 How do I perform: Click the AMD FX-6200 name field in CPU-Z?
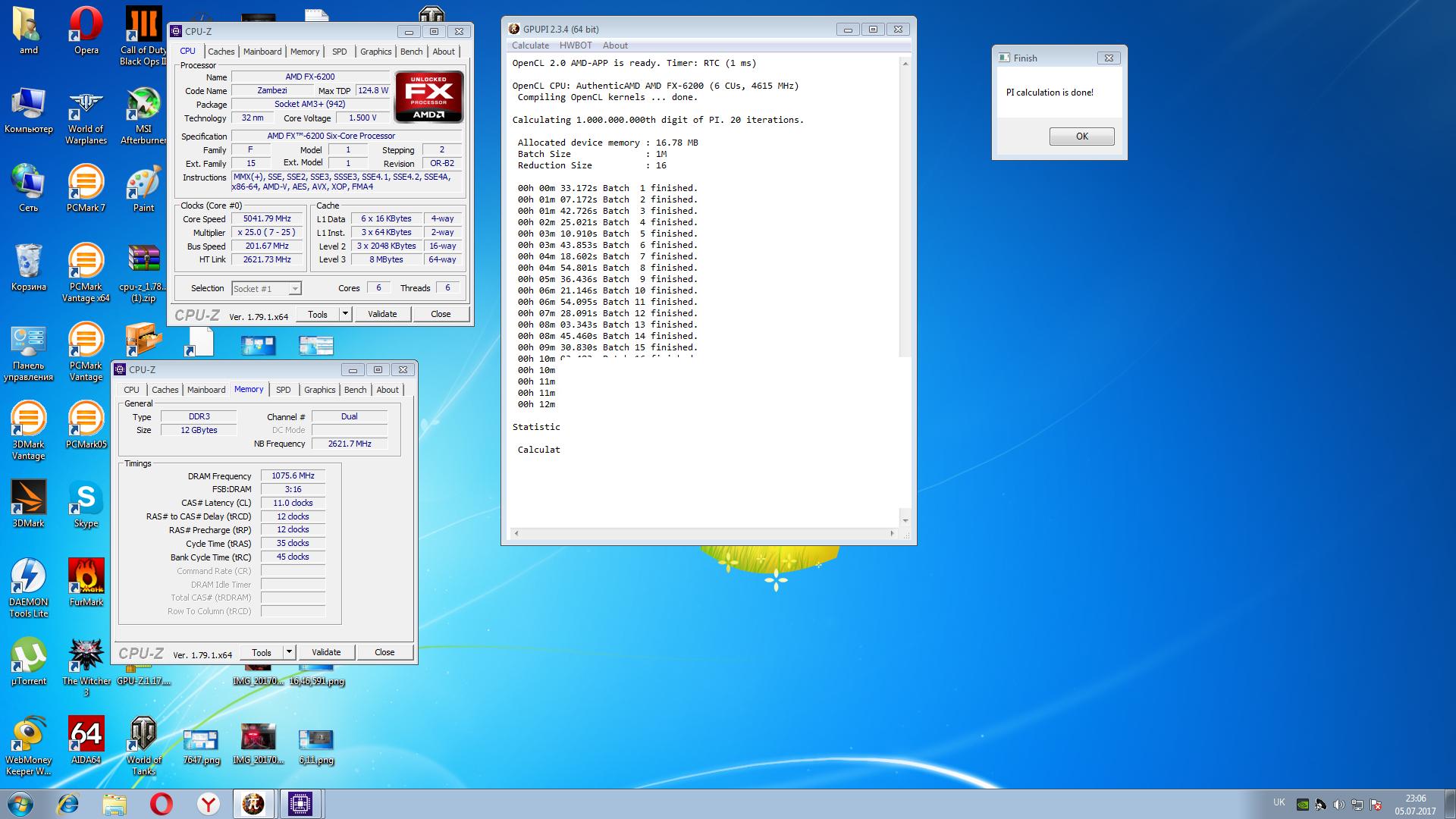310,77
